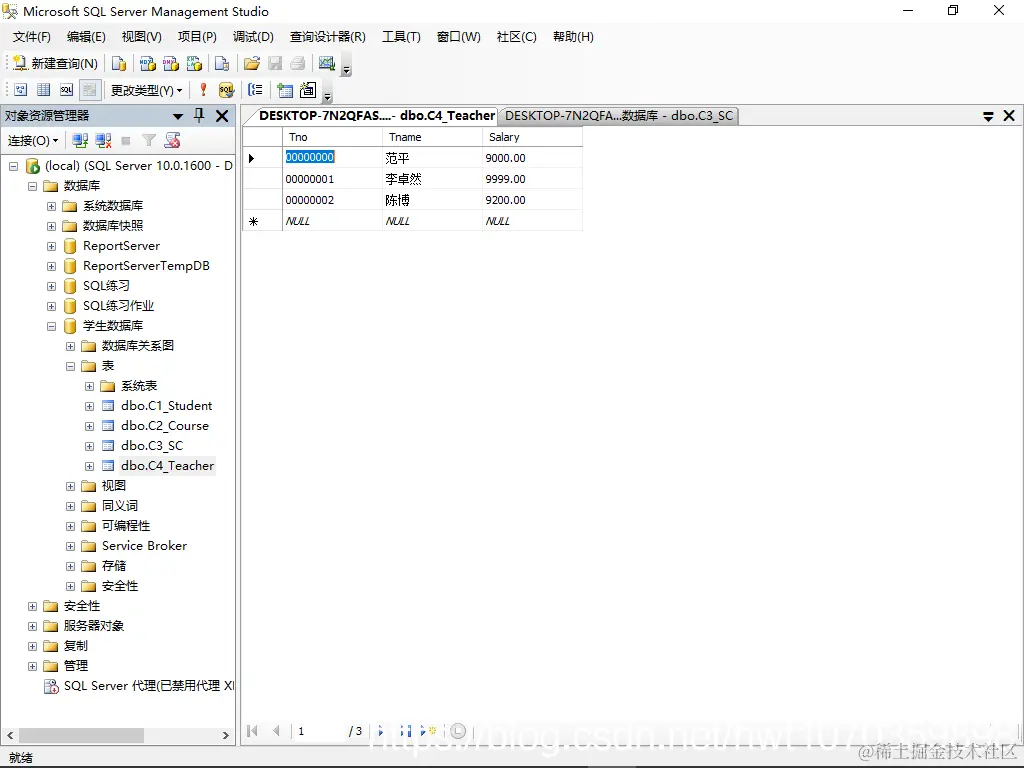Show the Diagram pane icon
1024x768 pixels.
click(21, 89)
